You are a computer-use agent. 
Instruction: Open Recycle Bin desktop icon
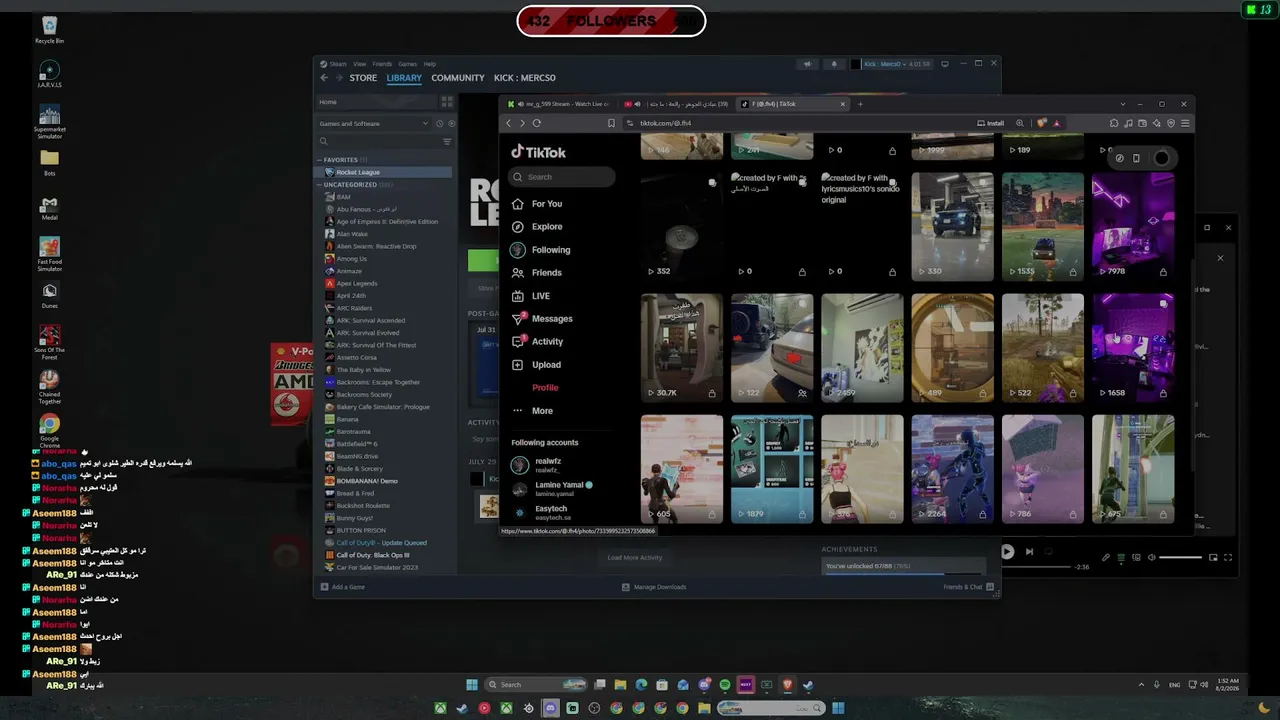49,30
